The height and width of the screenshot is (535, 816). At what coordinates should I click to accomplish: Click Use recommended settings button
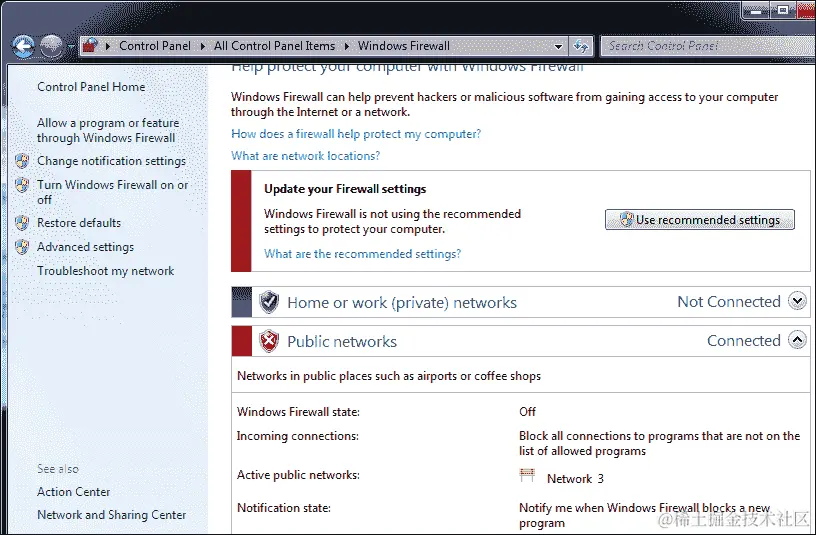coord(699,220)
